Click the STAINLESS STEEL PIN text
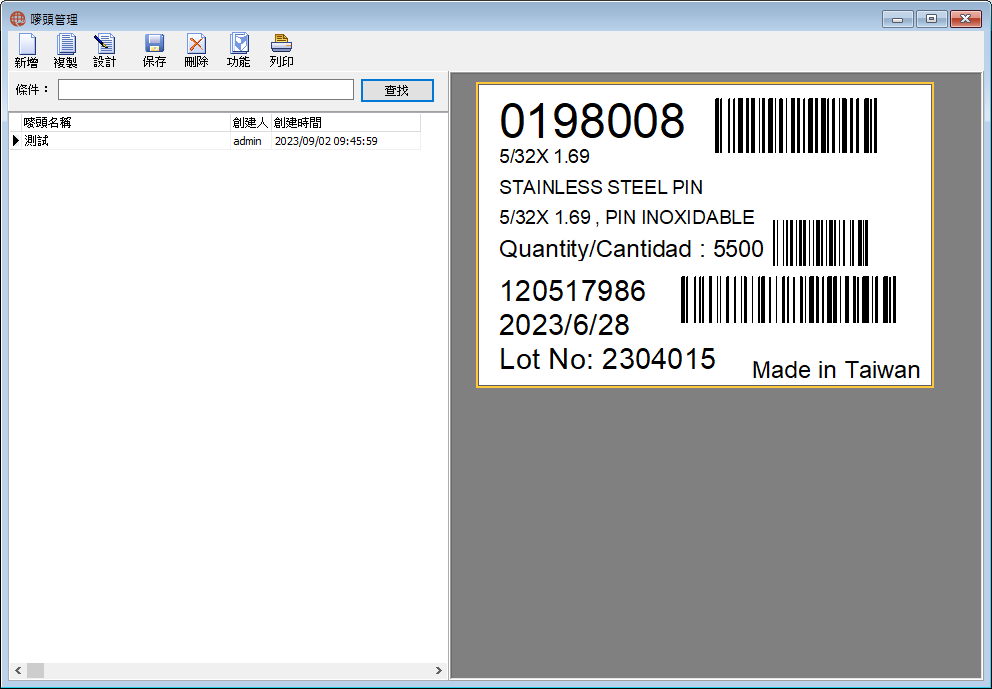This screenshot has width=992, height=689. (x=601, y=187)
